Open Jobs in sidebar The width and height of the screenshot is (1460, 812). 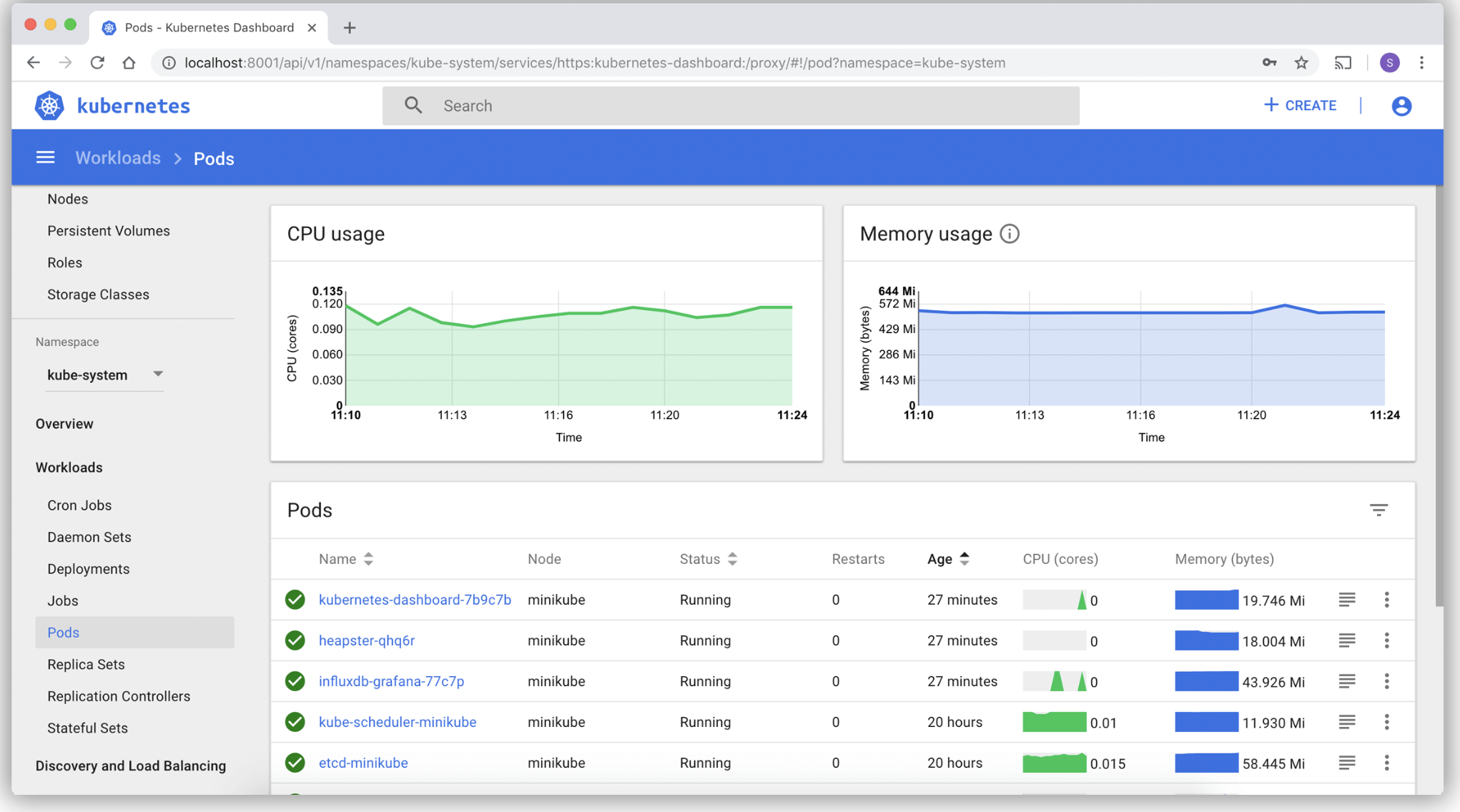tap(63, 601)
